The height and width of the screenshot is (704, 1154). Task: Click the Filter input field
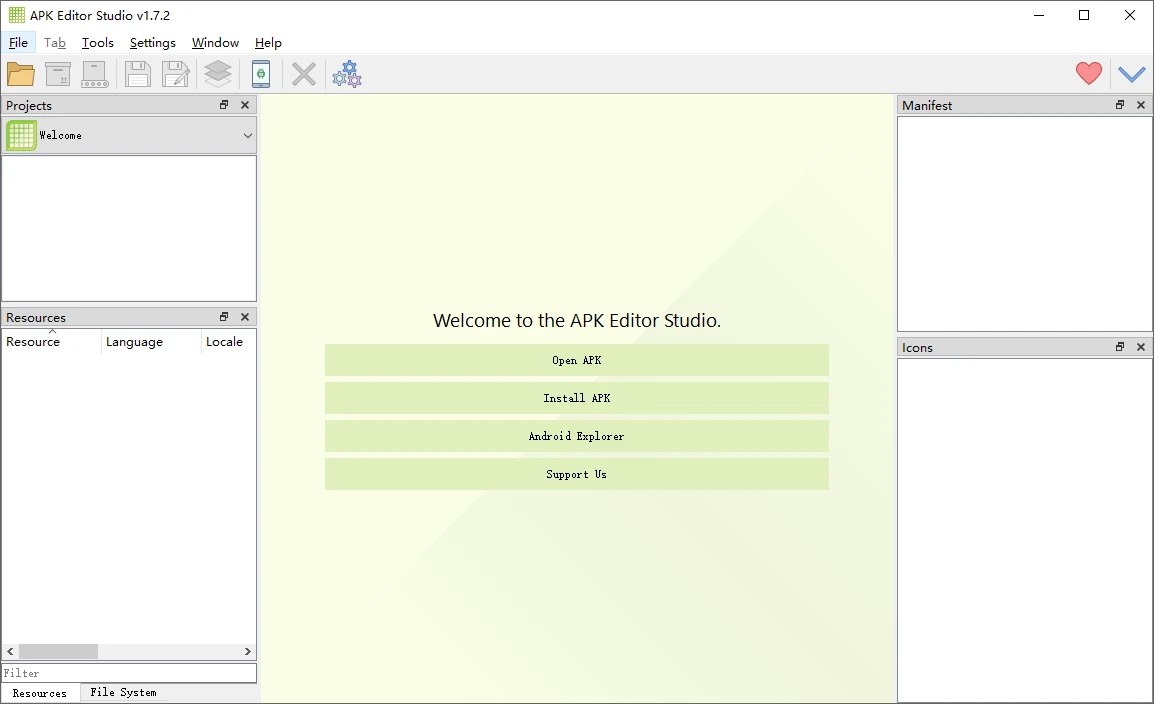(128, 673)
